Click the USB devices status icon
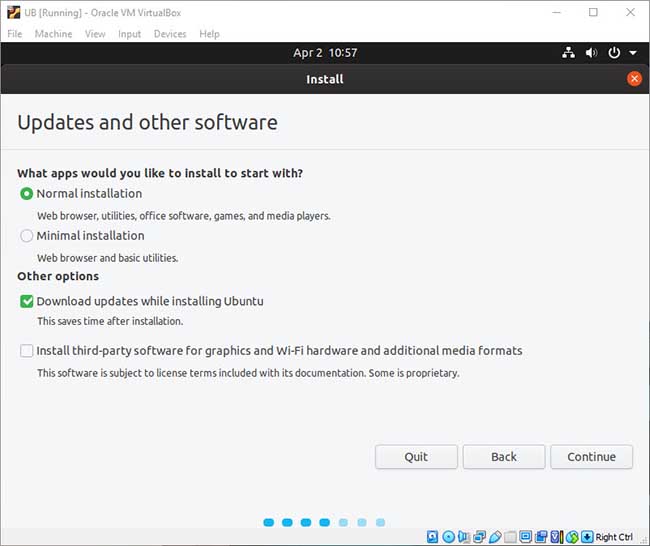This screenshot has height=546, width=650. (x=495, y=537)
